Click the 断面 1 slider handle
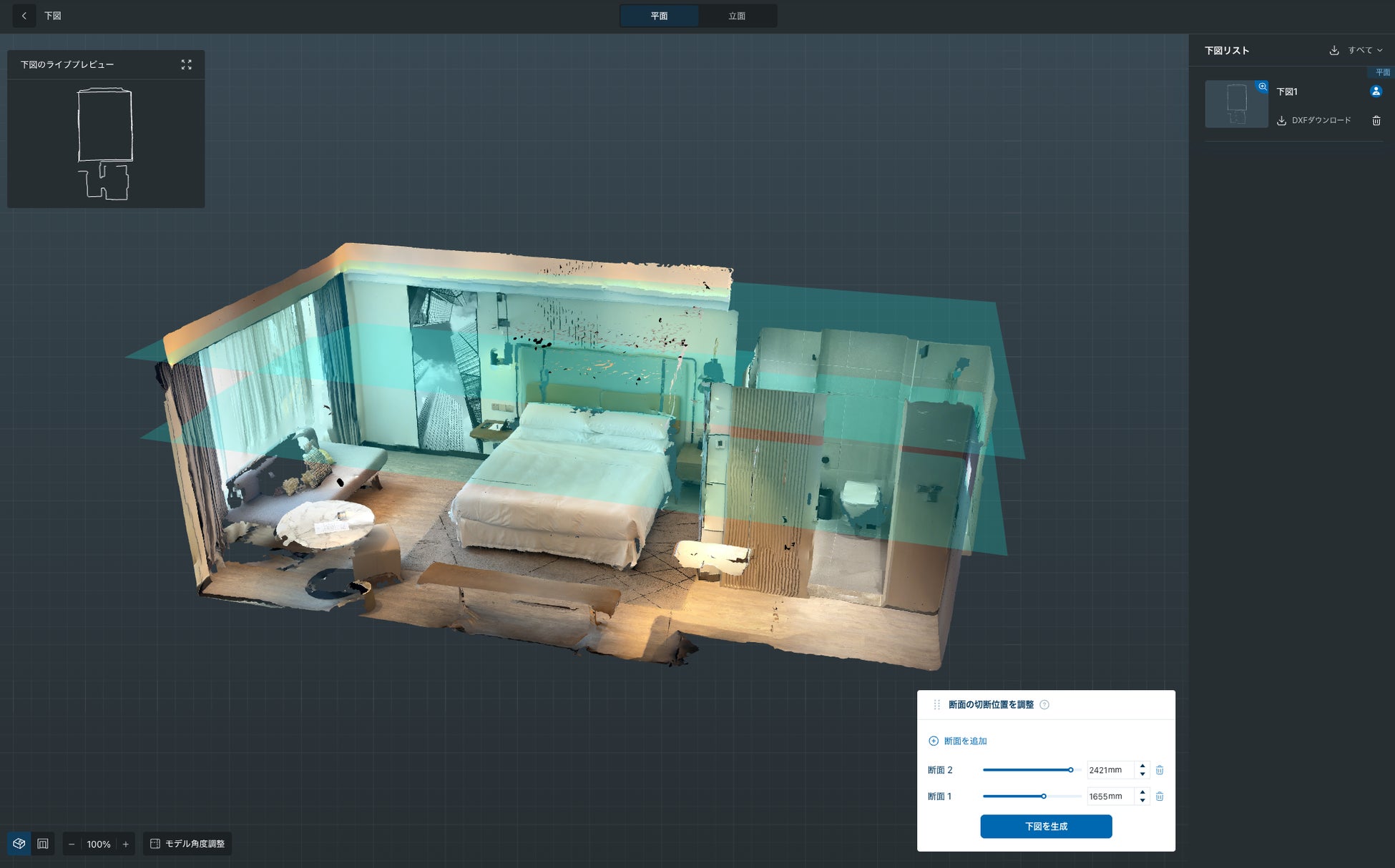The width and height of the screenshot is (1395, 868). (x=1044, y=797)
